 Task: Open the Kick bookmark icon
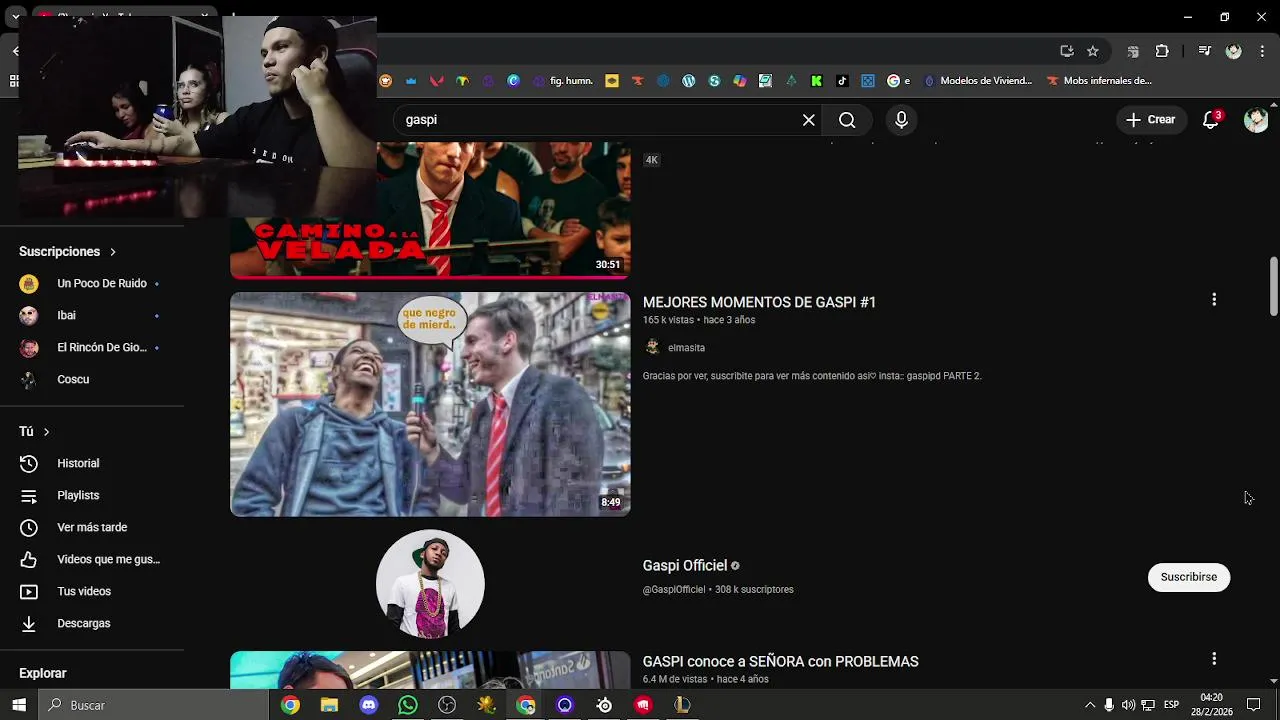pos(817,81)
